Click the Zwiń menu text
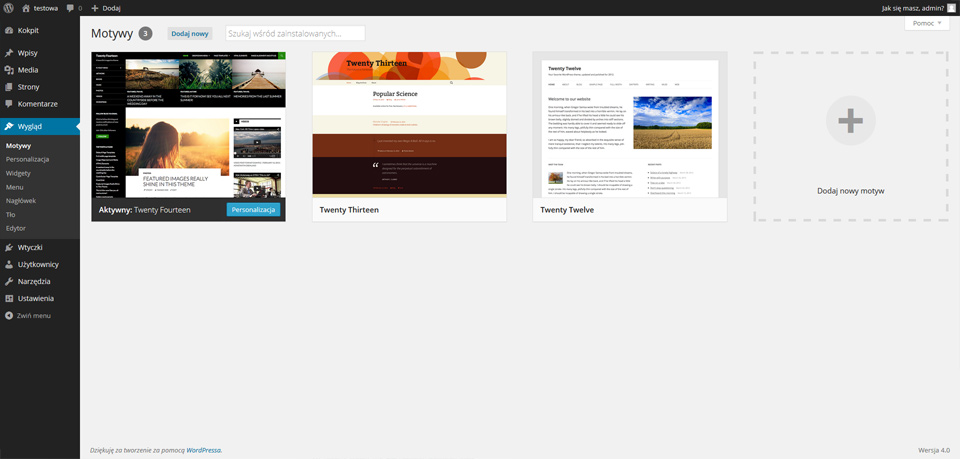Viewport: 960px width, 459px height. coord(34,316)
